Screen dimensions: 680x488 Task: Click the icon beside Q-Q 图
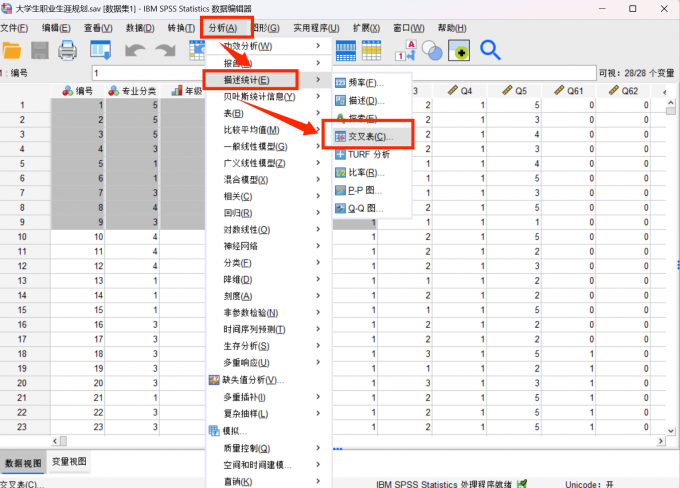pos(340,209)
